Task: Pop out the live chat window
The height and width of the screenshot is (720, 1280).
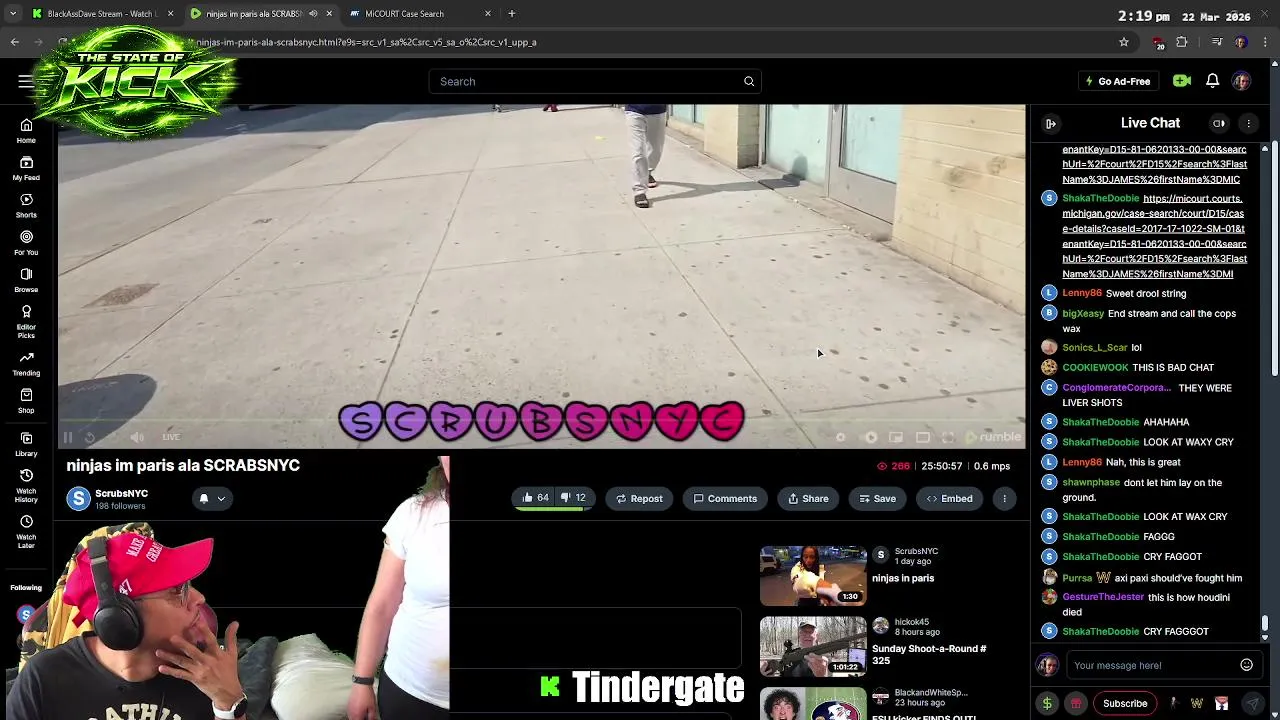Action: (x=1219, y=123)
